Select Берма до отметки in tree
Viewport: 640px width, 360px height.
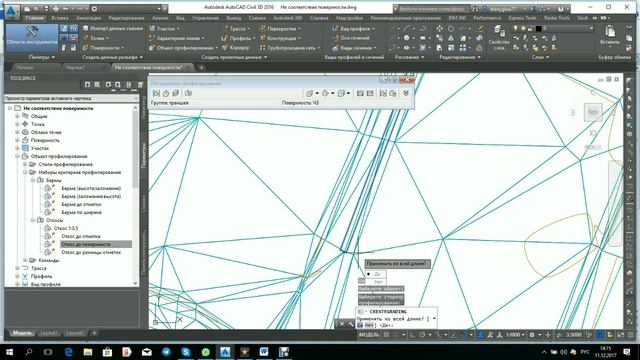point(81,204)
